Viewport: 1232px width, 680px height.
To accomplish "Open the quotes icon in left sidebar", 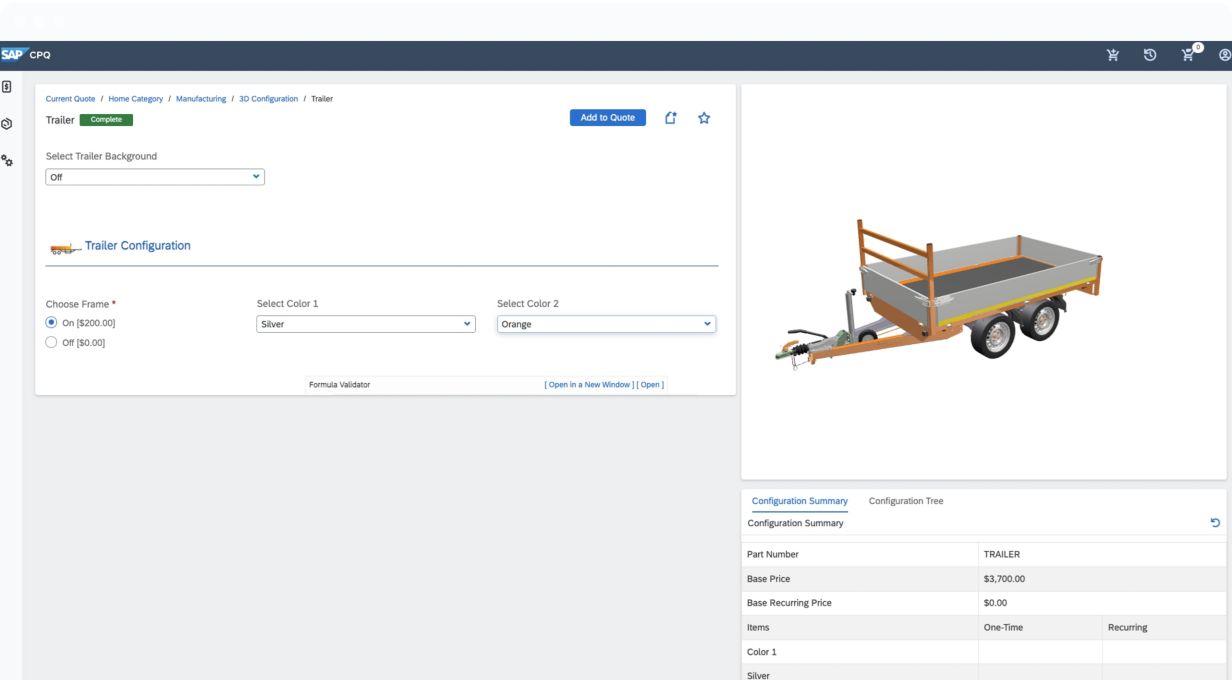I will coord(7,87).
